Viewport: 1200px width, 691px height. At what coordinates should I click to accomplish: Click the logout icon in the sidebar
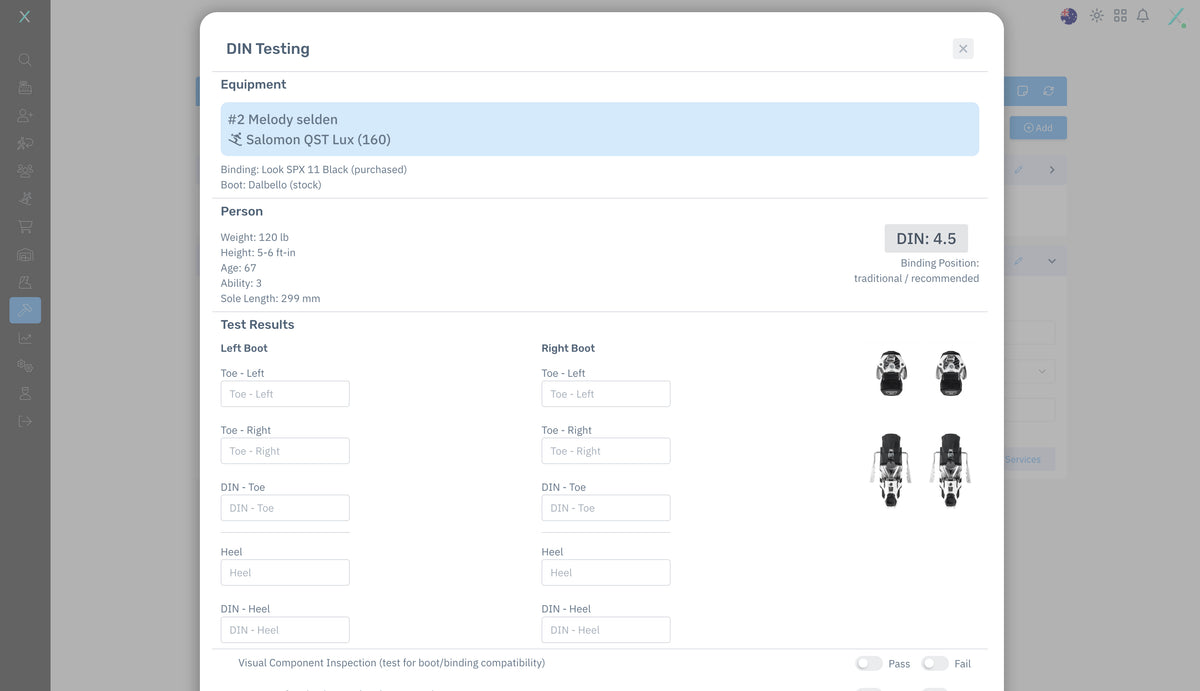click(x=25, y=421)
